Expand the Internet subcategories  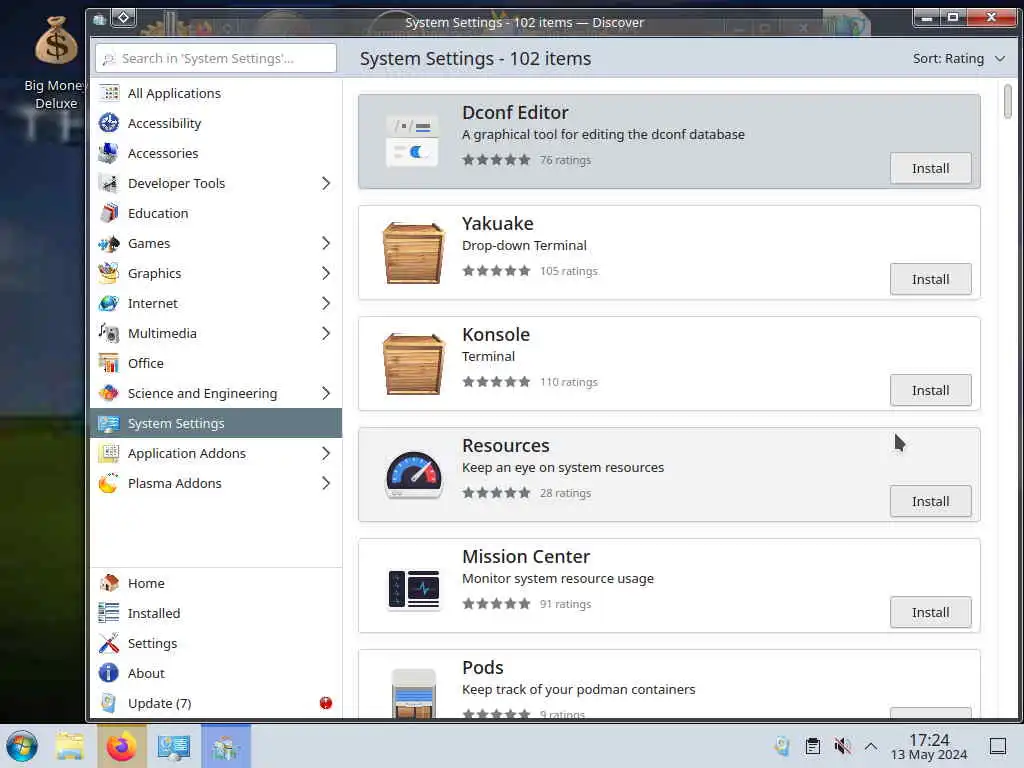pos(326,304)
